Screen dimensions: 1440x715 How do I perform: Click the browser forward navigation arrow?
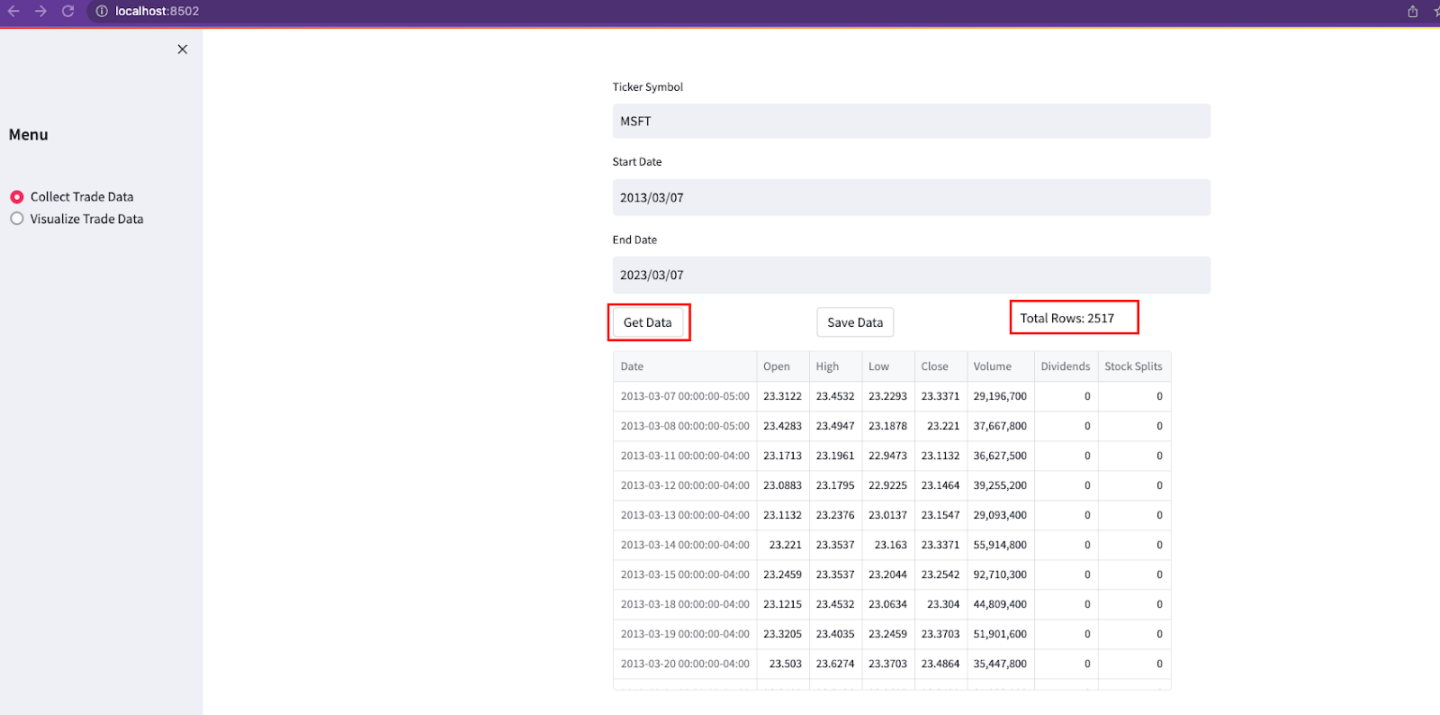point(40,12)
